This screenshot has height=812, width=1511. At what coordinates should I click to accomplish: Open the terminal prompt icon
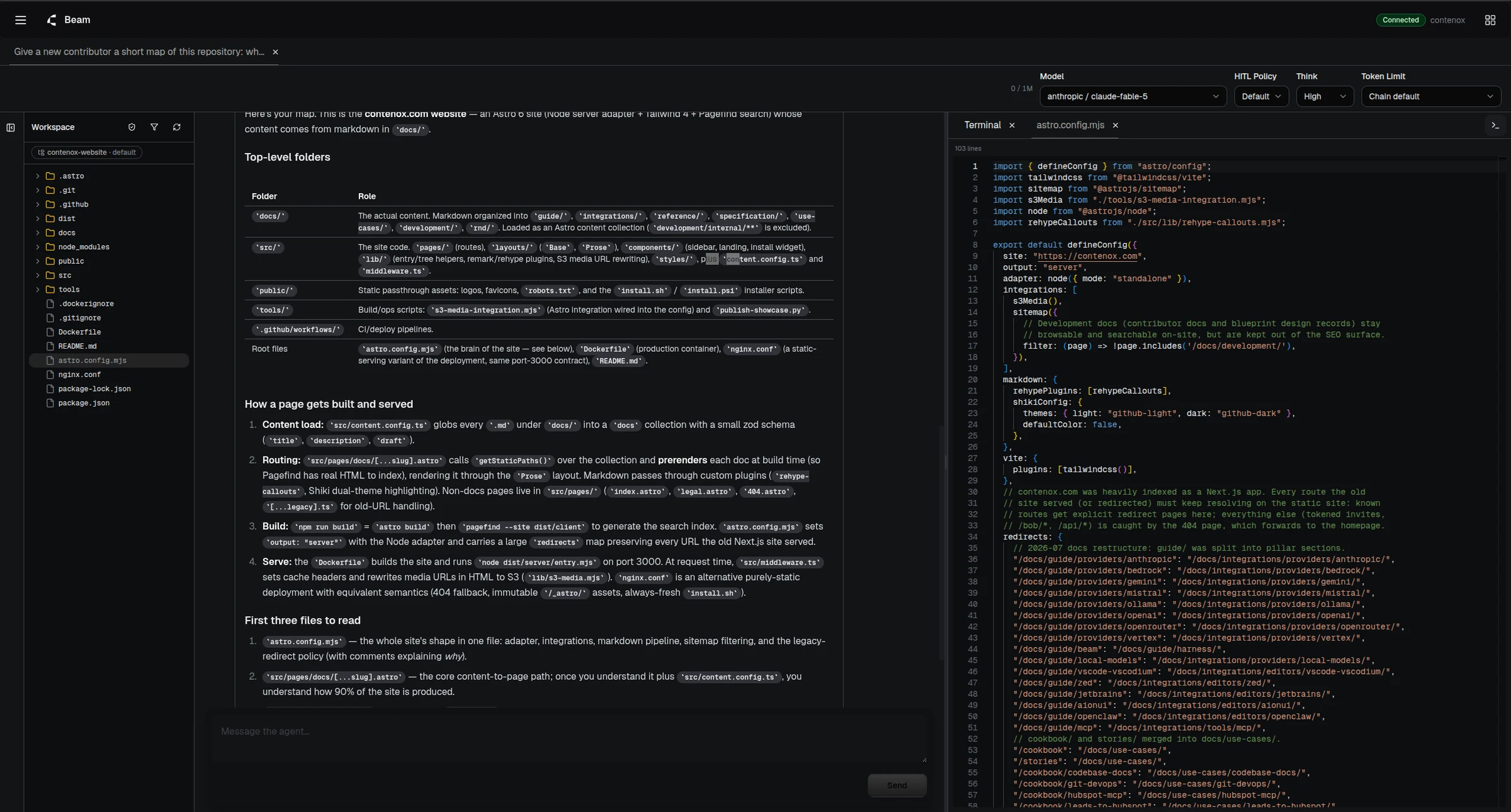coord(1495,126)
